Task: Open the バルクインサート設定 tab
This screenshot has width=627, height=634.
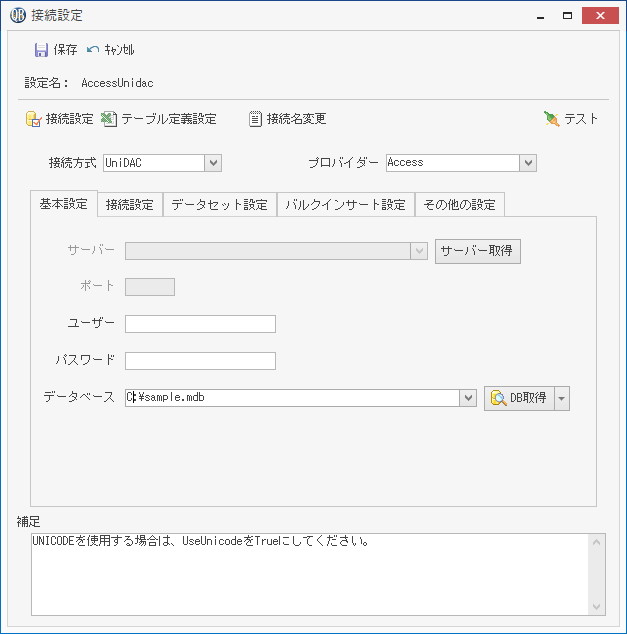Action: coord(346,205)
